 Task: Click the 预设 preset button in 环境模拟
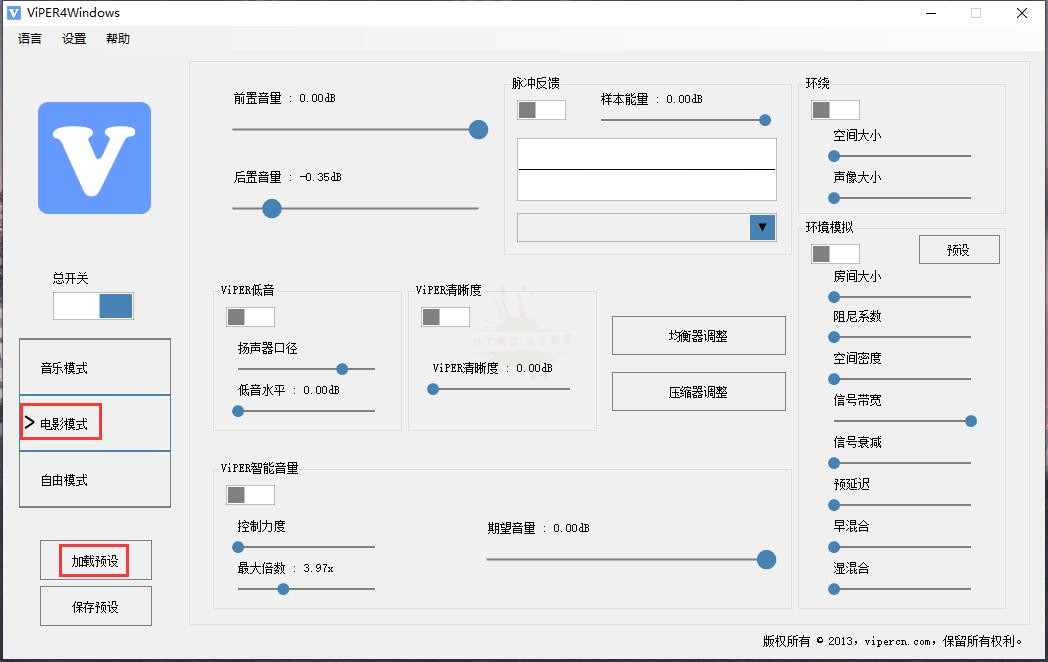coord(959,249)
